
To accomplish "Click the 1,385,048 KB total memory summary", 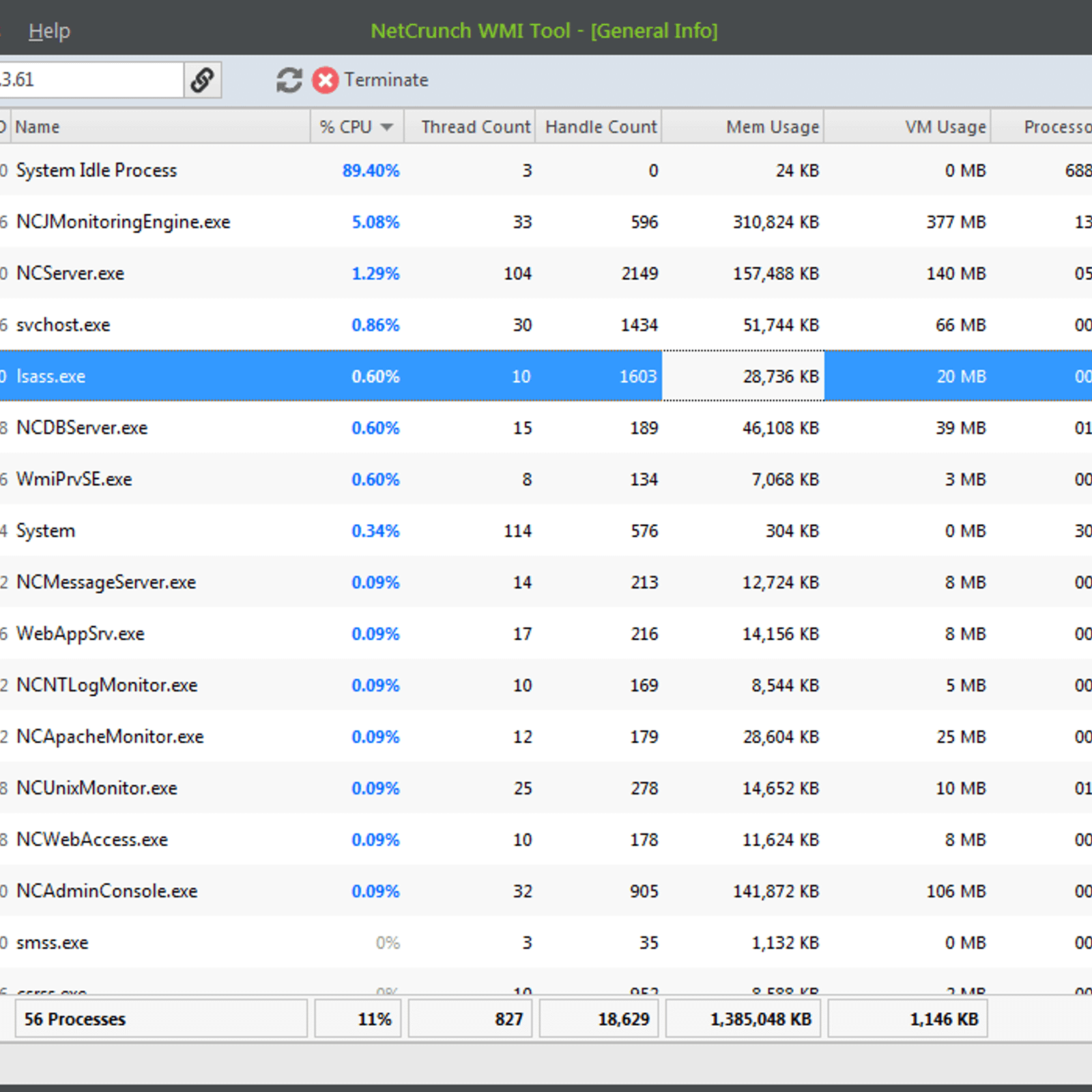I will pos(743,1019).
